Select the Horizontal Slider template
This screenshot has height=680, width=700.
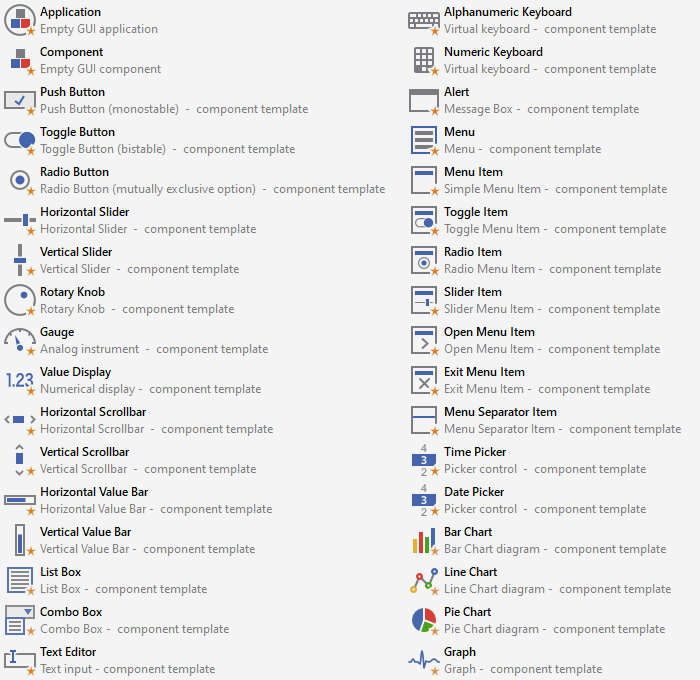pyautogui.click(x=84, y=212)
